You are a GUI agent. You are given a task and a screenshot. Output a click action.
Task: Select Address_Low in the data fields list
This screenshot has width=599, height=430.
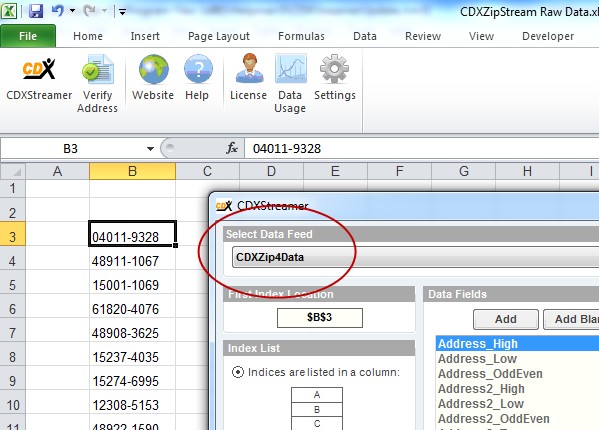click(517, 359)
